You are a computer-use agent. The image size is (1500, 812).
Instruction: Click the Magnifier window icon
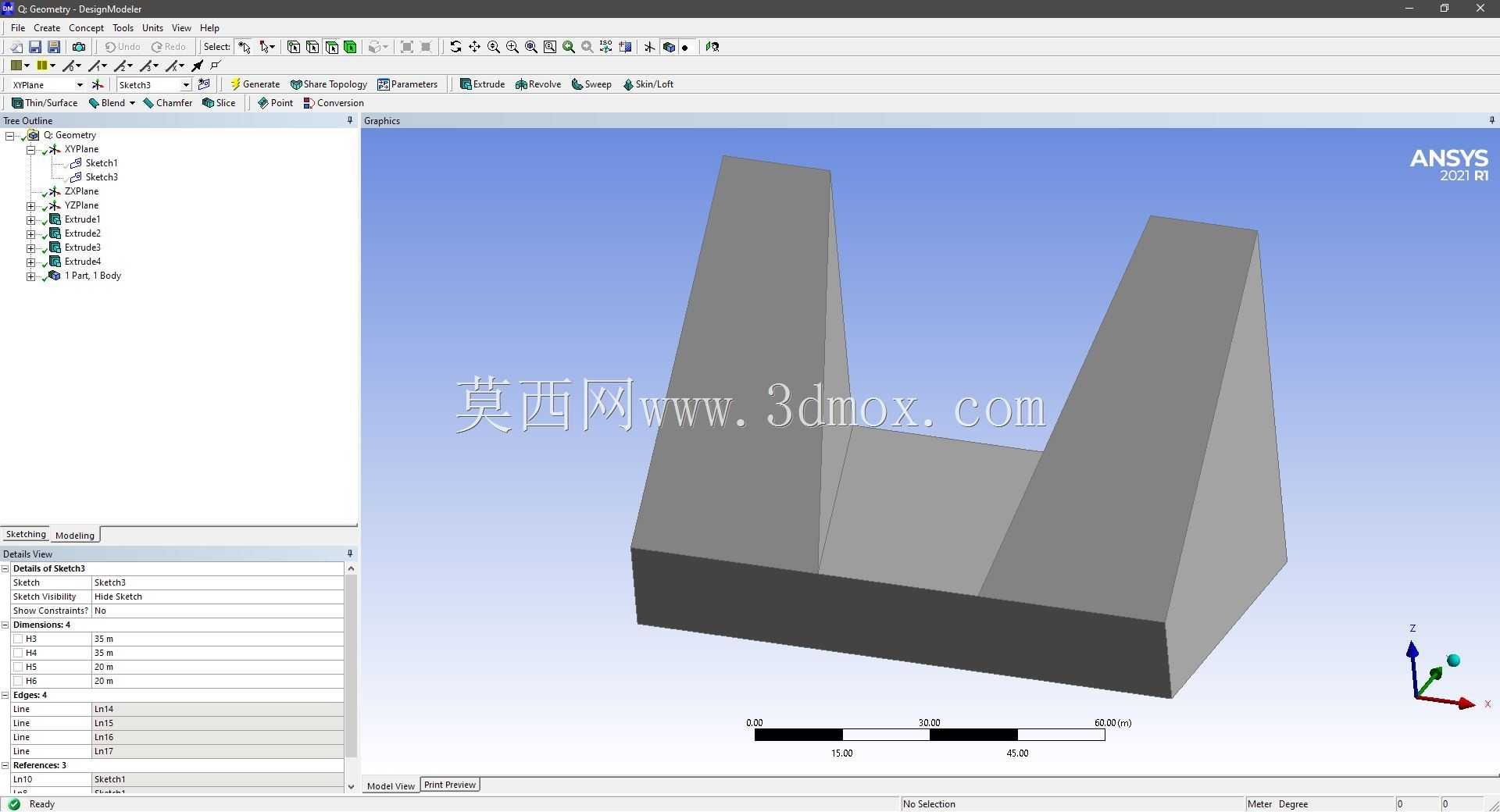click(x=550, y=47)
